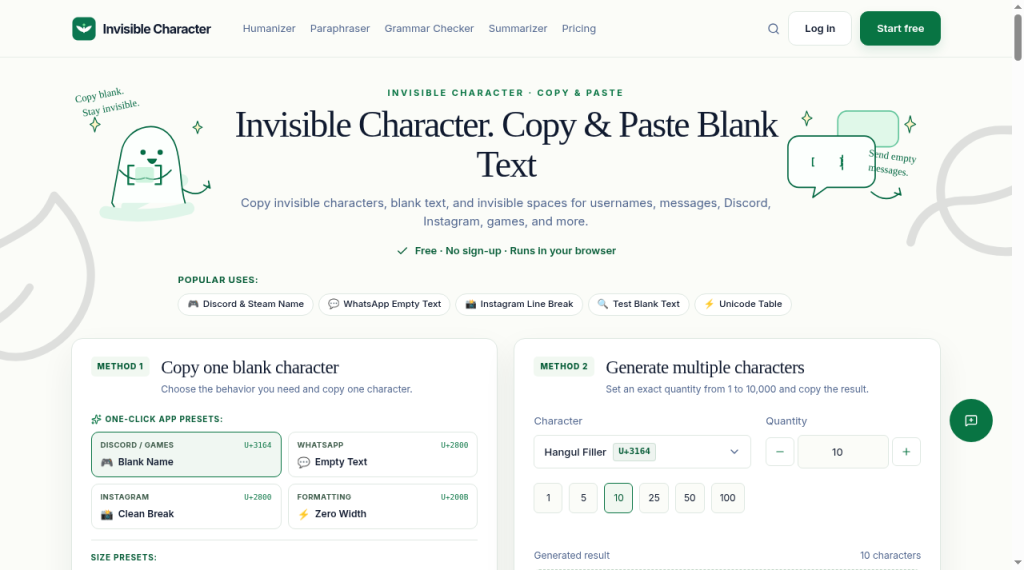Set quantity preset to 25
1024x570 pixels.
coord(654,498)
